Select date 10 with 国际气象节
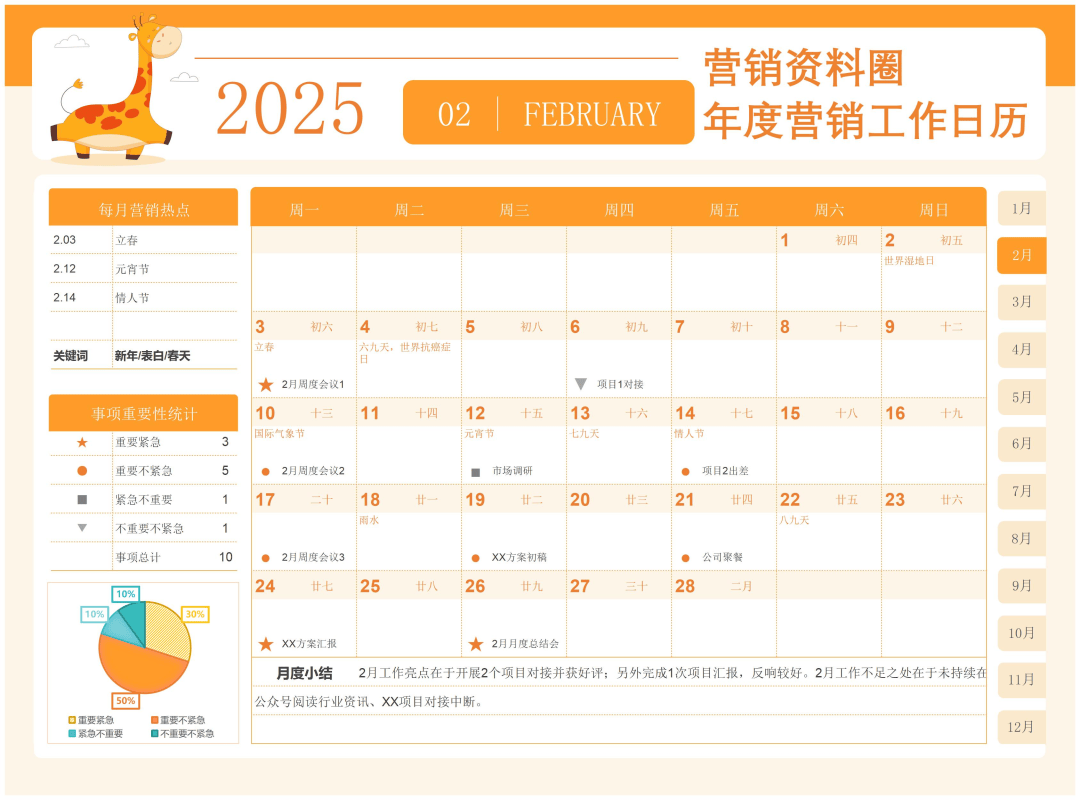1080x800 pixels. click(304, 441)
